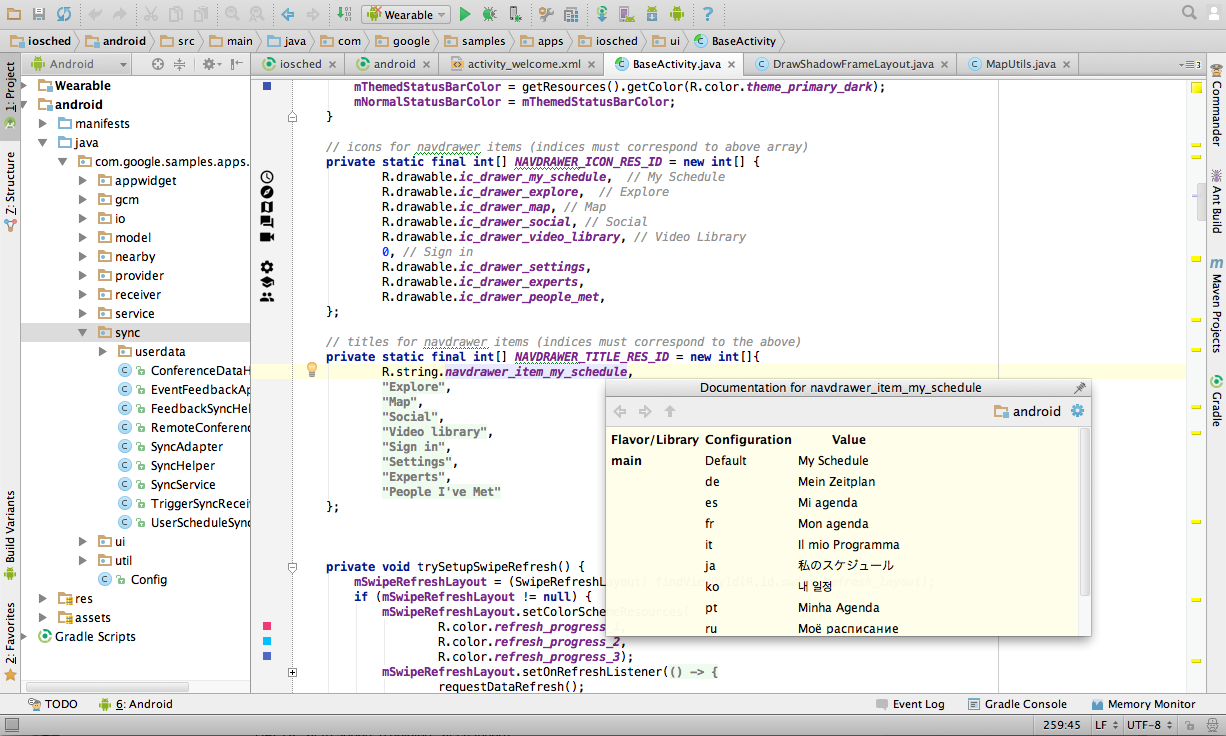Open the Help question mark icon
This screenshot has width=1226, height=736.
point(707,14)
